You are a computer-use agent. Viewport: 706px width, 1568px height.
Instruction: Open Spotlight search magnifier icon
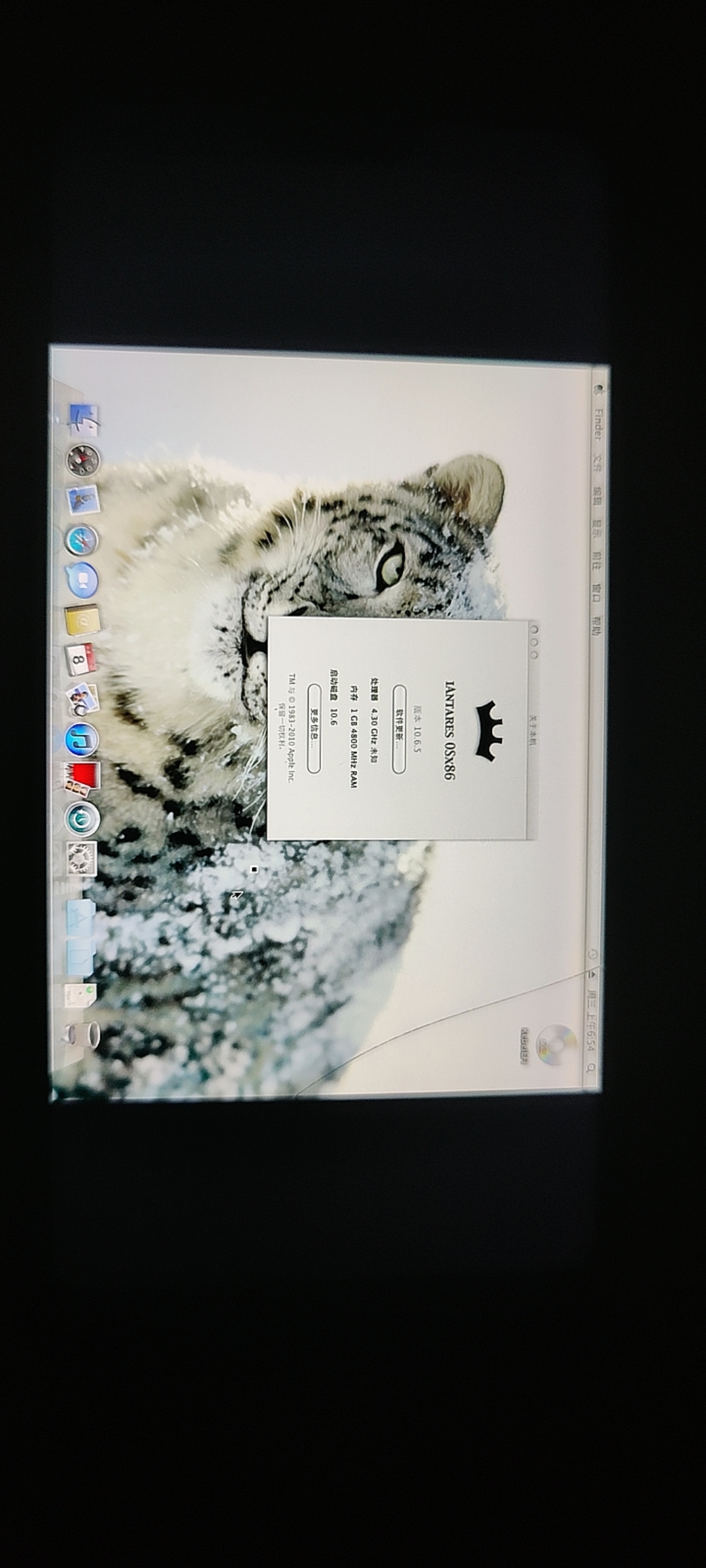tap(590, 1068)
